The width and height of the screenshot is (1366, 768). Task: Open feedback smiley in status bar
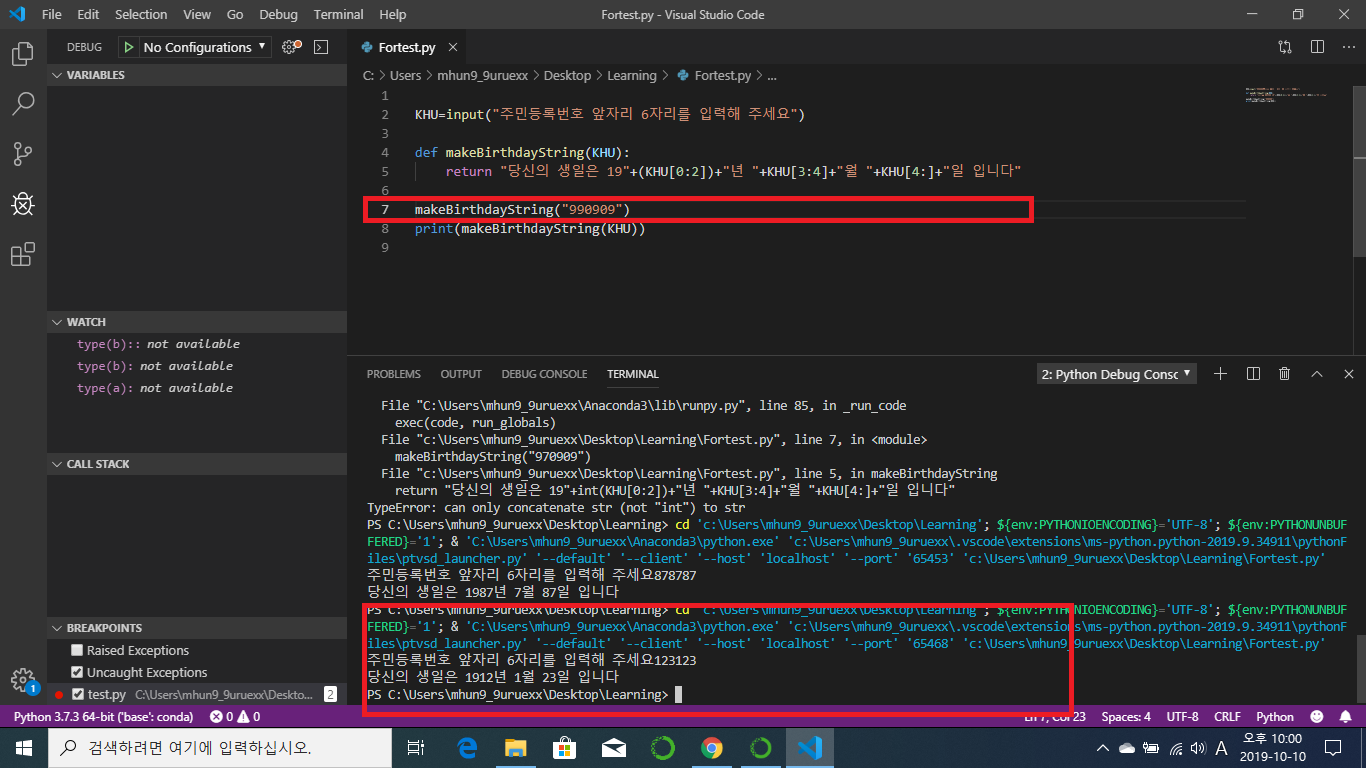click(x=1317, y=717)
